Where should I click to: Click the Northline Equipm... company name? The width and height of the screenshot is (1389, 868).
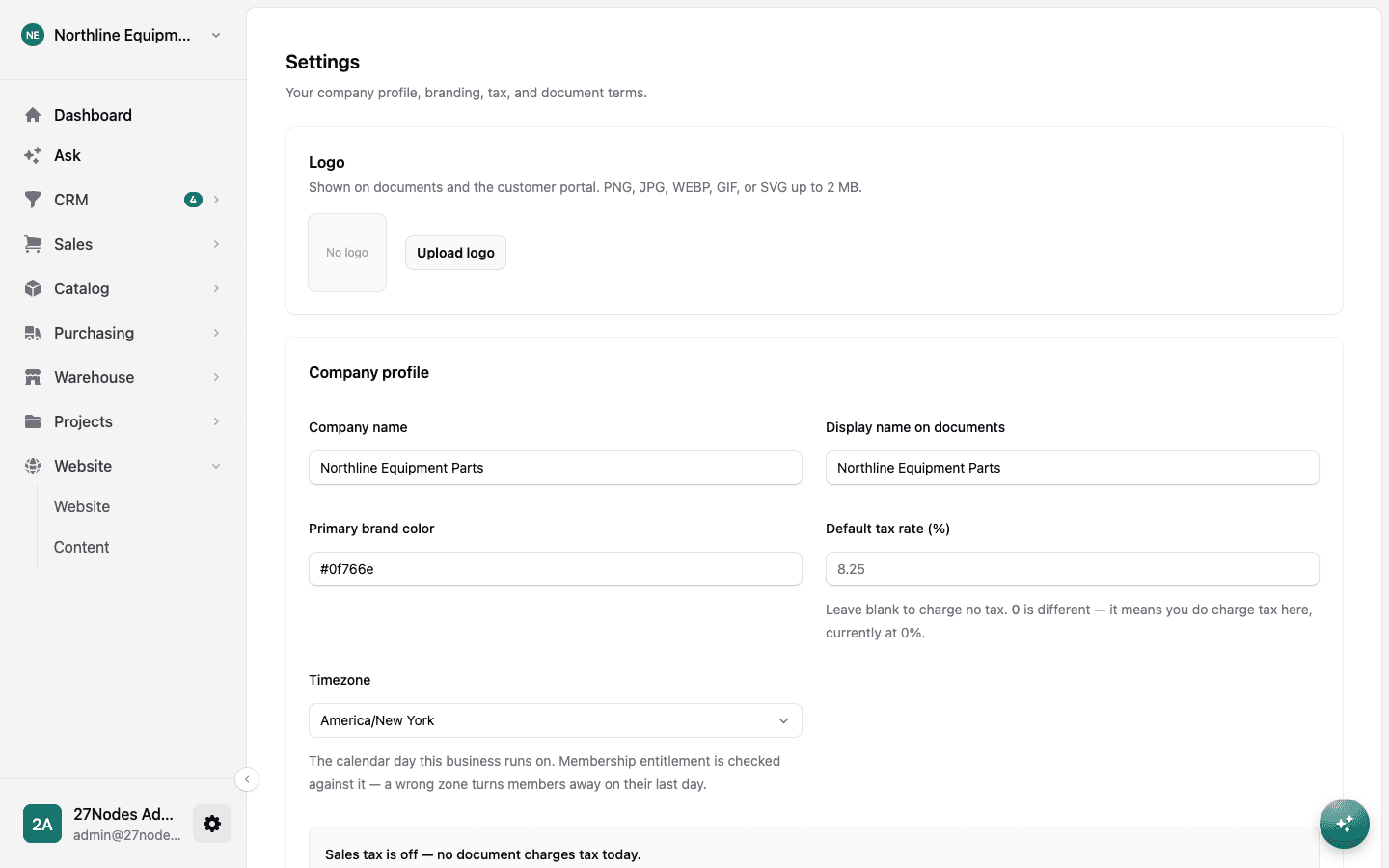tap(123, 35)
